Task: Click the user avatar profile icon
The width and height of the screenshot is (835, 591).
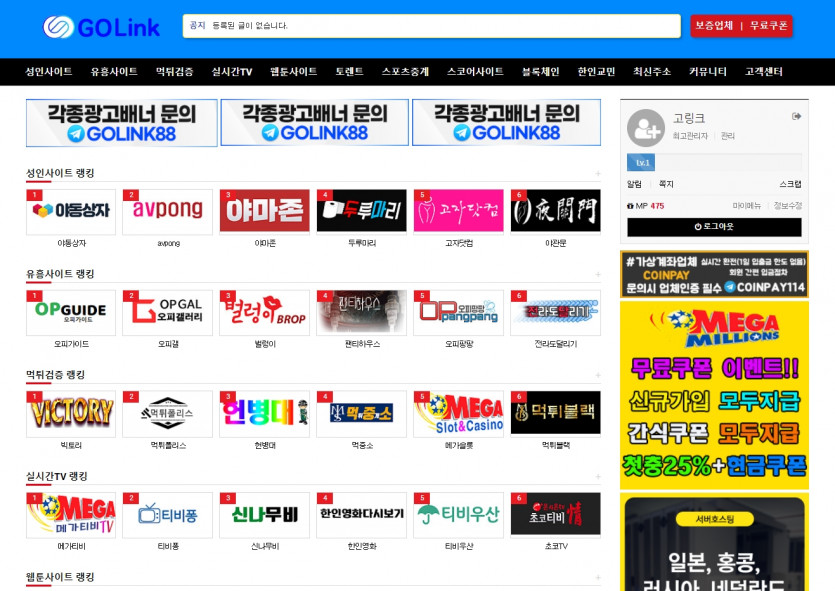Action: [x=645, y=128]
